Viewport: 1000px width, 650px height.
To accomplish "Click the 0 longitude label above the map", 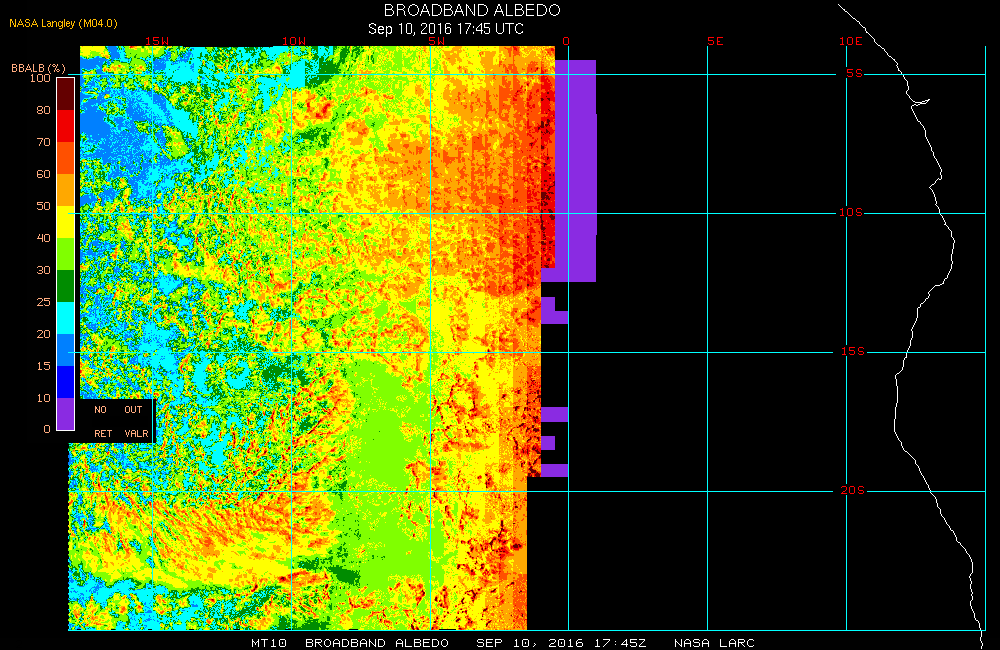I will pos(566,41).
